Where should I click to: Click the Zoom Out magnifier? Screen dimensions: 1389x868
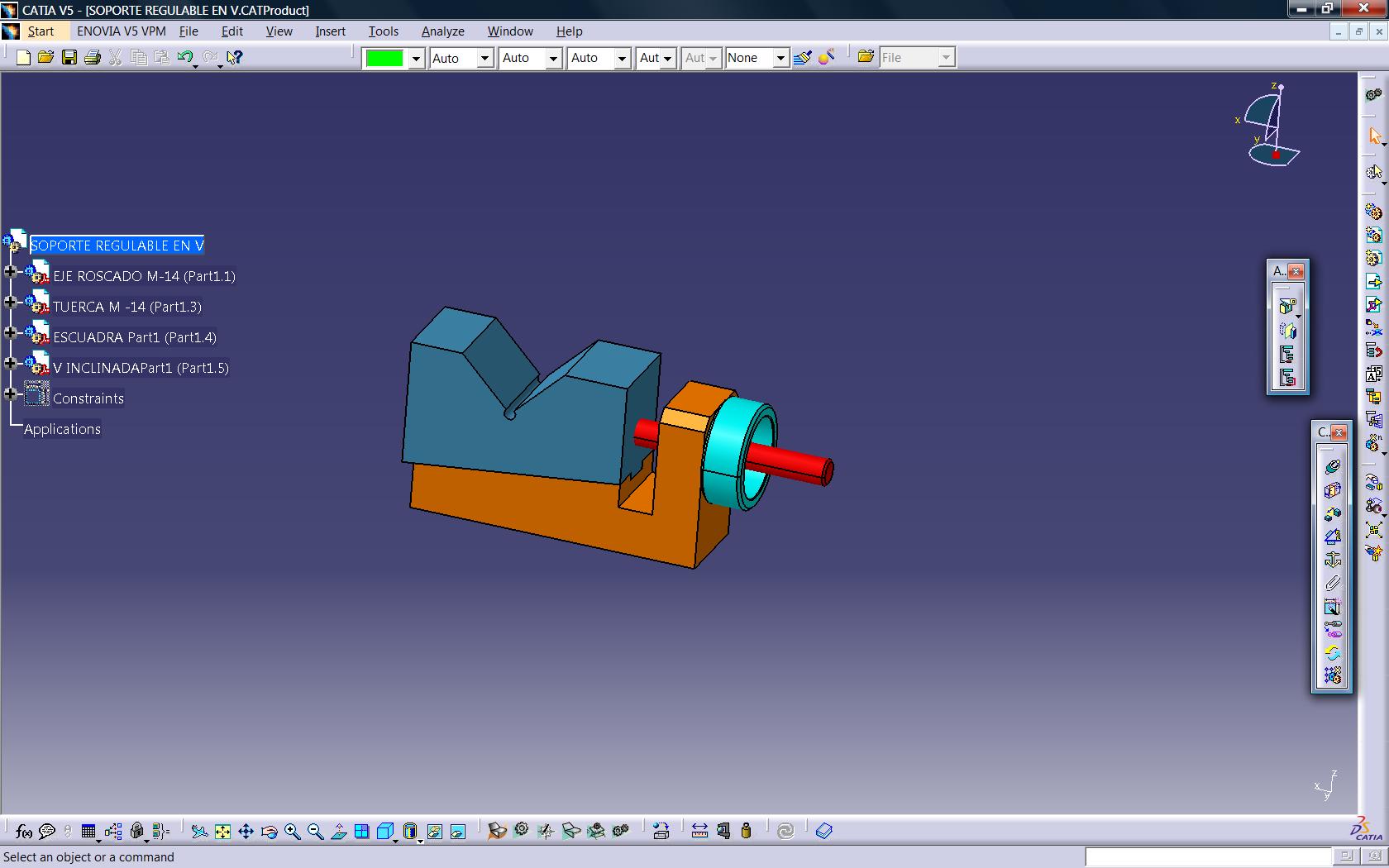(x=315, y=831)
